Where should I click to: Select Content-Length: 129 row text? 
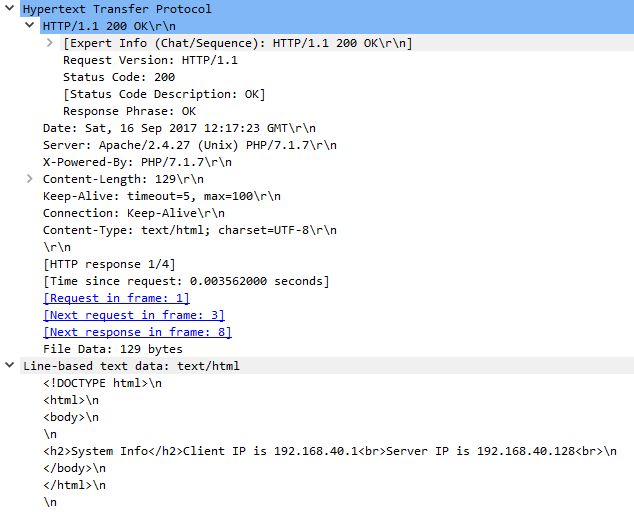pyautogui.click(x=123, y=179)
